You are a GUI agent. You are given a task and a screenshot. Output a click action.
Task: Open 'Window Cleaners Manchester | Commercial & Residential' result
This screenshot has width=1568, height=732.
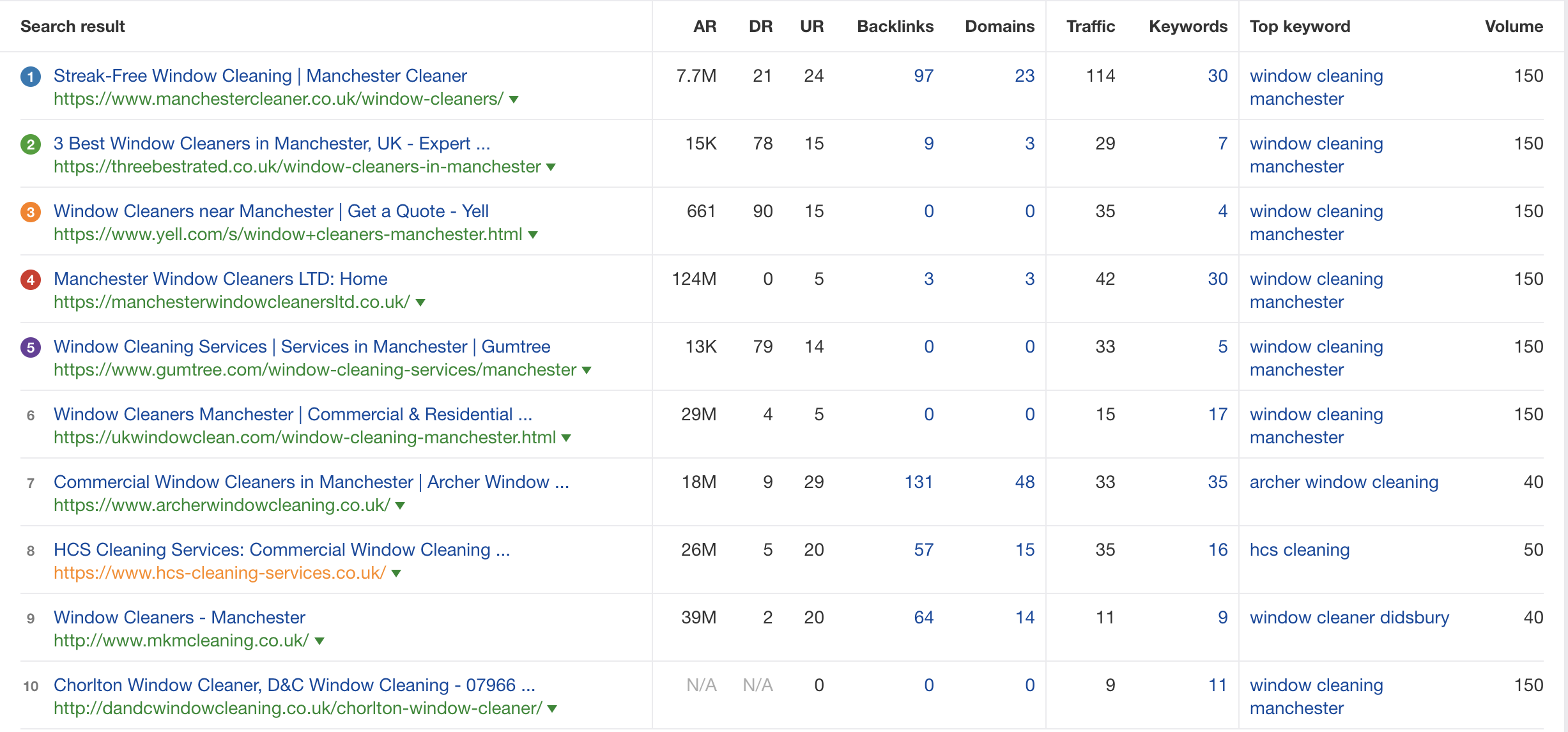(293, 414)
